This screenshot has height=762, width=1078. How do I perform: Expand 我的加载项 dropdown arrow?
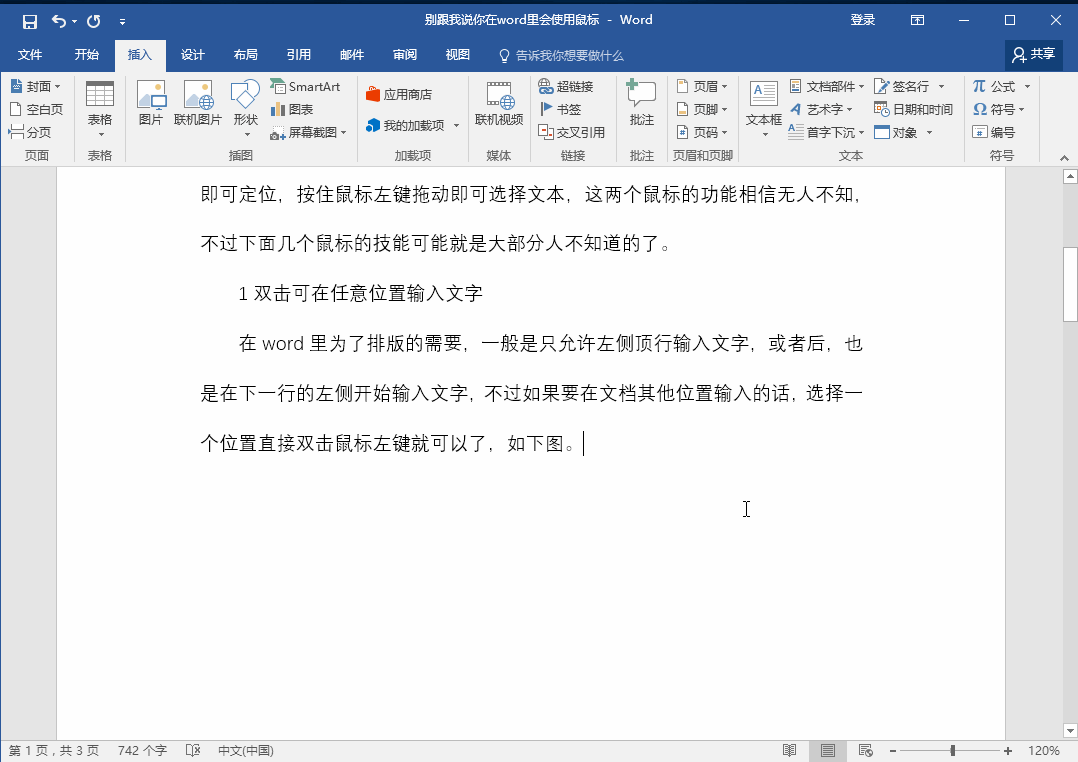click(456, 125)
